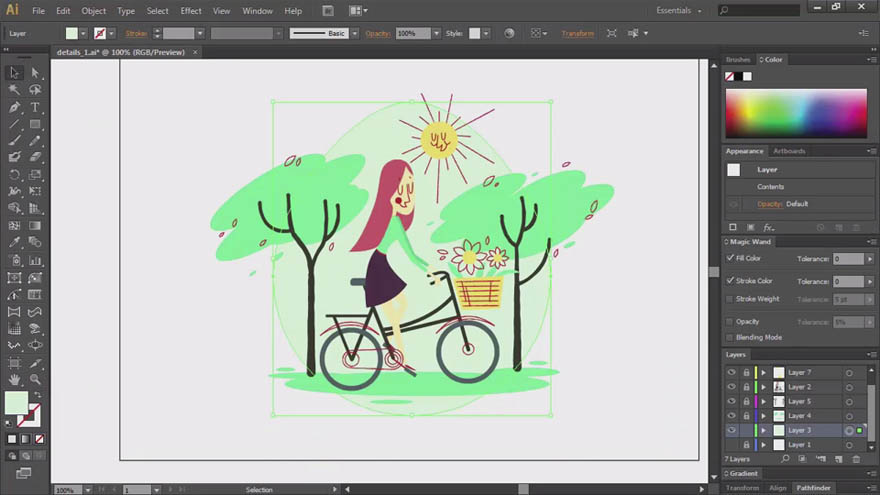Expand Layer 3 contents triangle
The width and height of the screenshot is (880, 495).
coord(763,430)
